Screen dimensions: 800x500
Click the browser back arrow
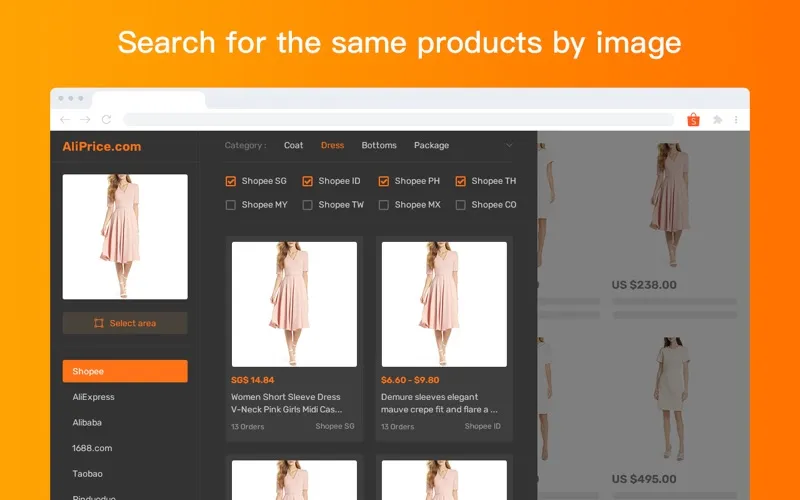pyautogui.click(x=65, y=120)
